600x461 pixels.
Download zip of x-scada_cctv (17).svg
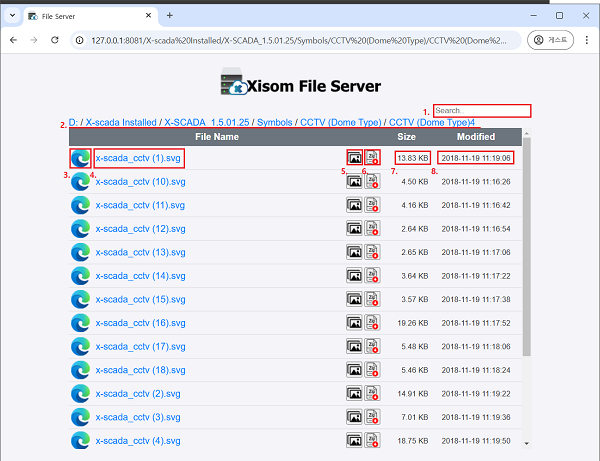[x=372, y=347]
